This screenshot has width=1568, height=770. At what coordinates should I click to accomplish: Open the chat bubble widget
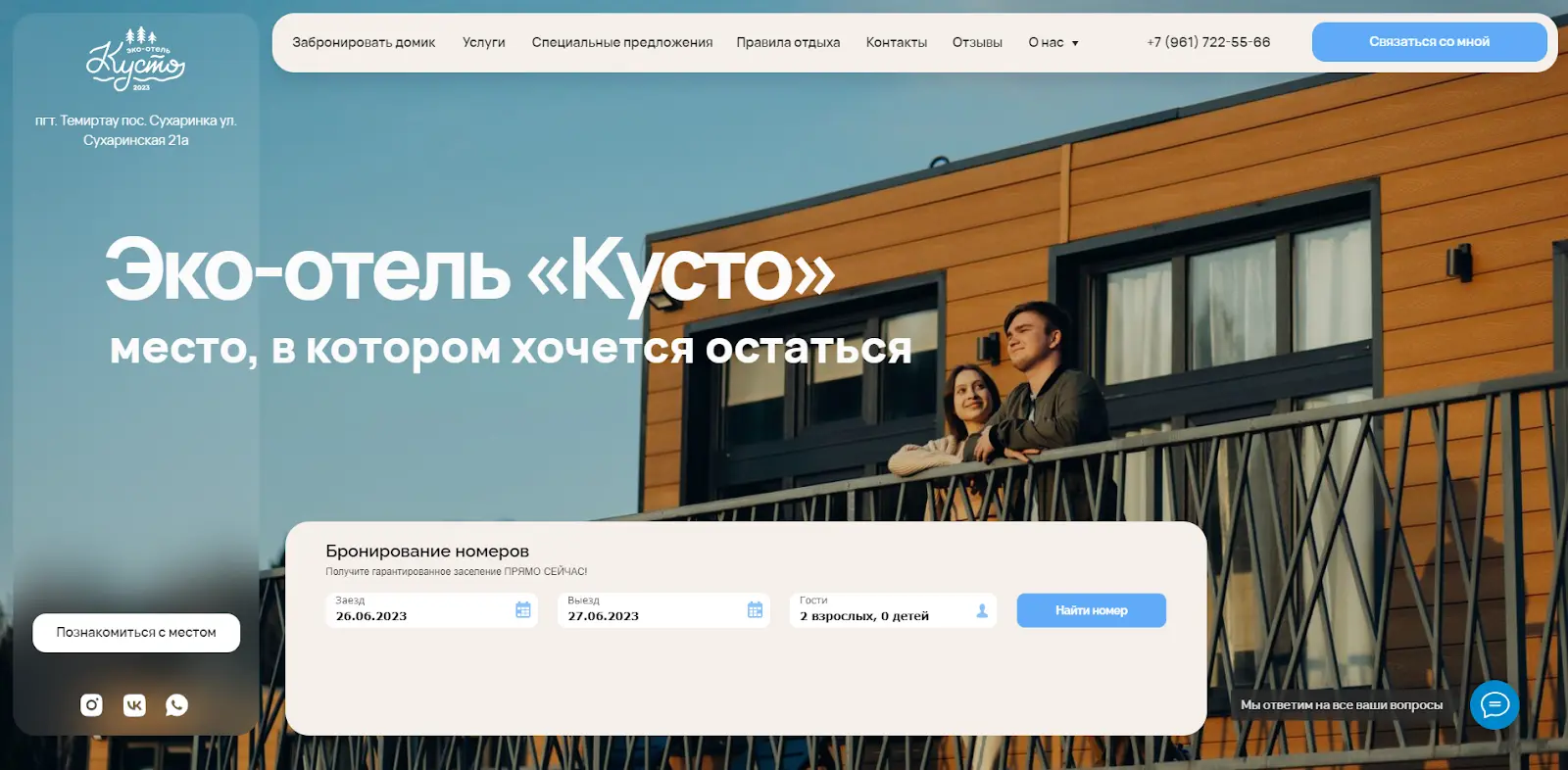coord(1494,704)
